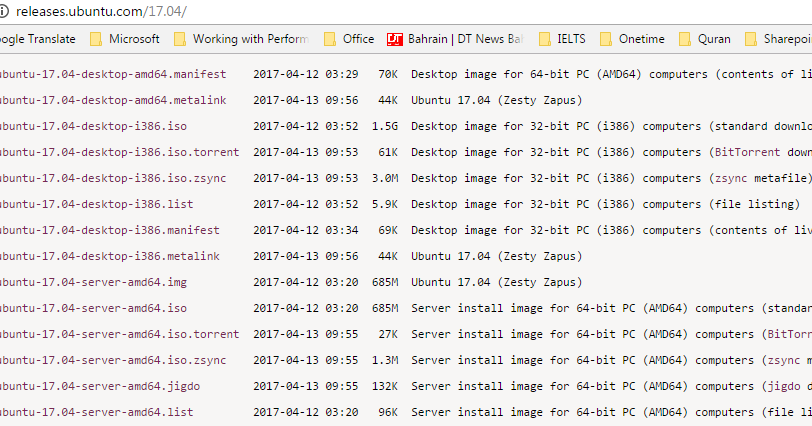Image resolution: width=812 pixels, height=426 pixels.
Task: Open the Bahrain DT News bookmark
Action: [x=455, y=39]
